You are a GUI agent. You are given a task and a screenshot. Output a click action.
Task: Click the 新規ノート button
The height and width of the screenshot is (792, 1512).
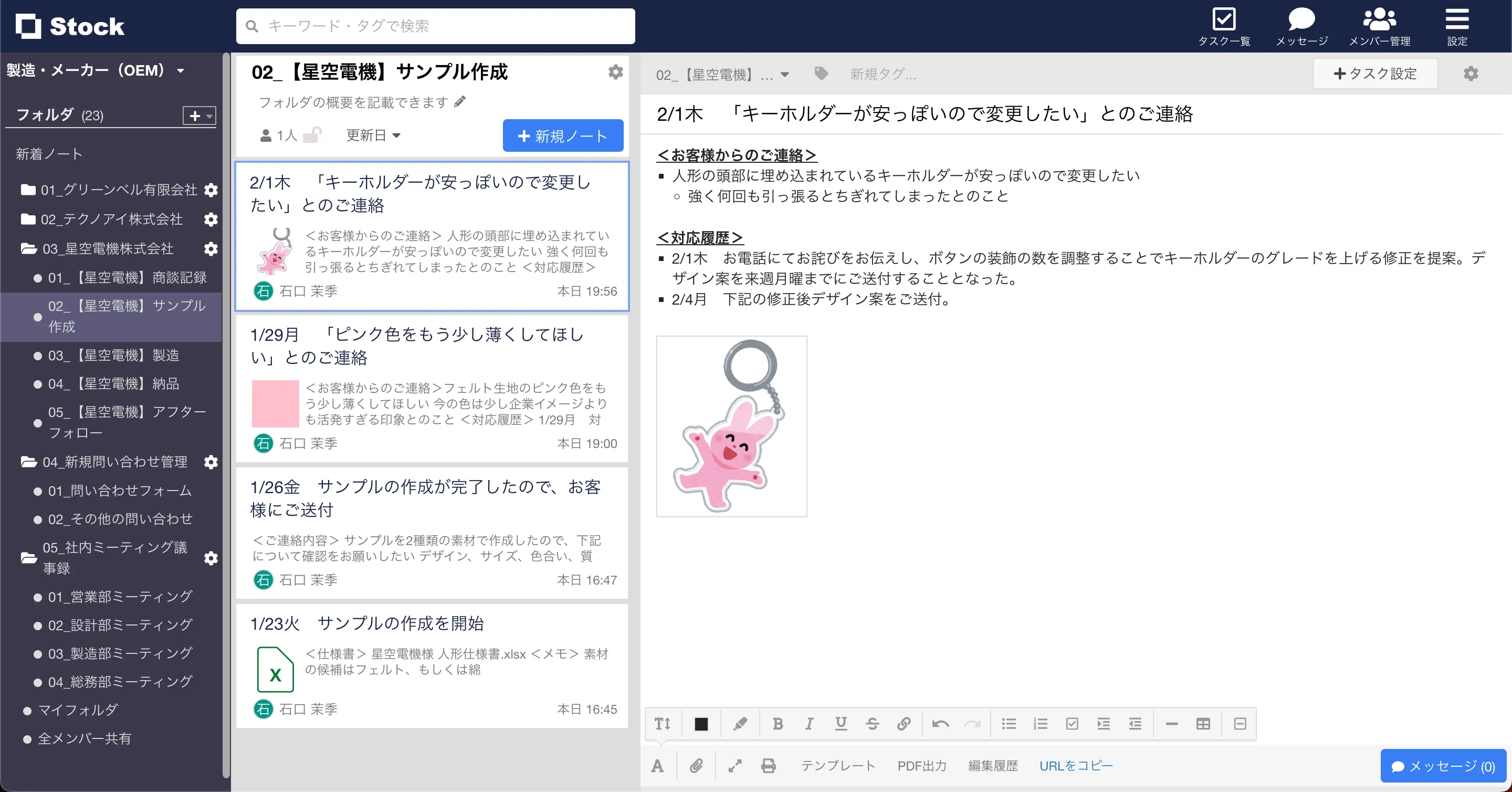click(x=562, y=136)
